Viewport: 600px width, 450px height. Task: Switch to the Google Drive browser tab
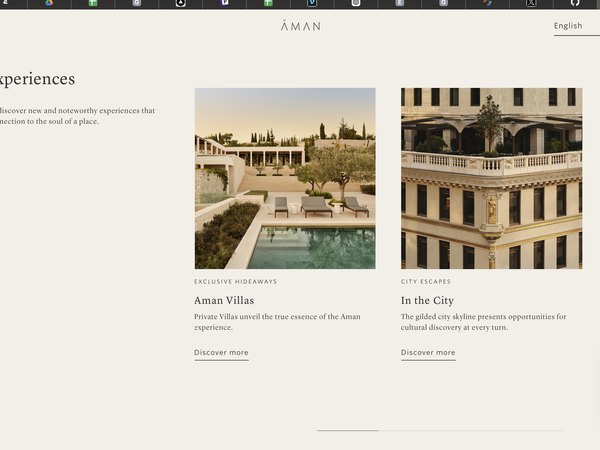49,3
